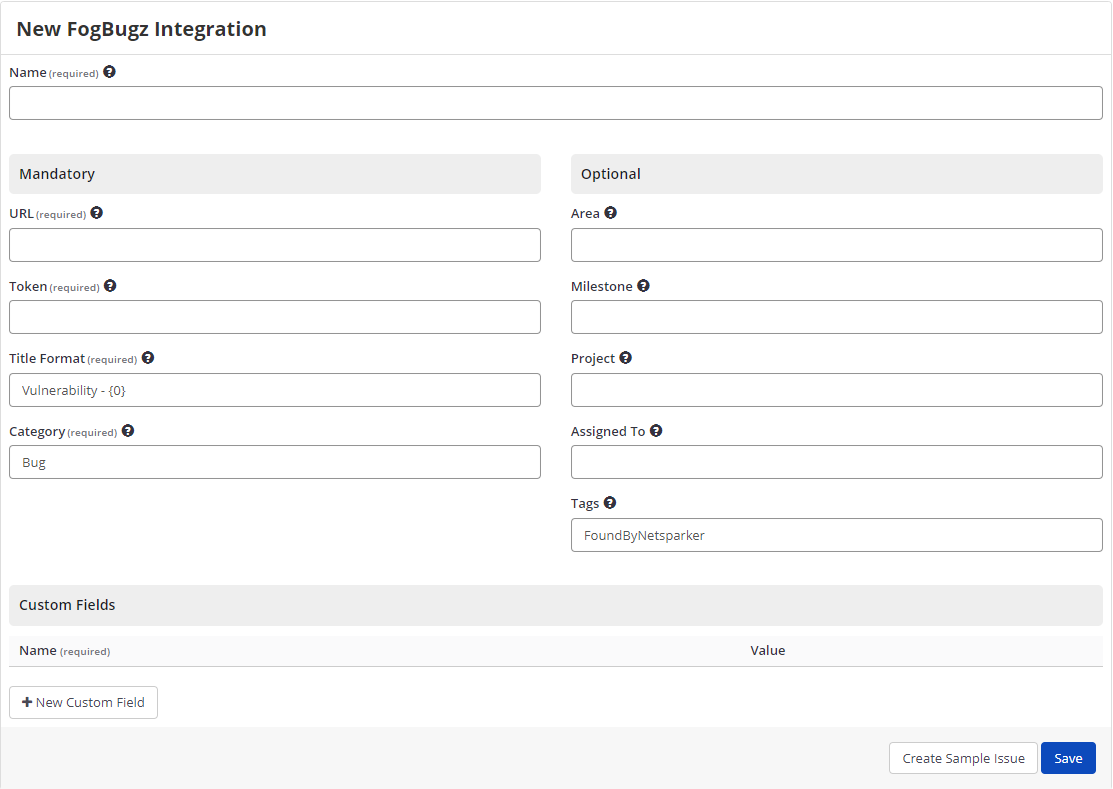View the Project field help icon
Image resolution: width=1113 pixels, height=789 pixels.
coord(625,357)
